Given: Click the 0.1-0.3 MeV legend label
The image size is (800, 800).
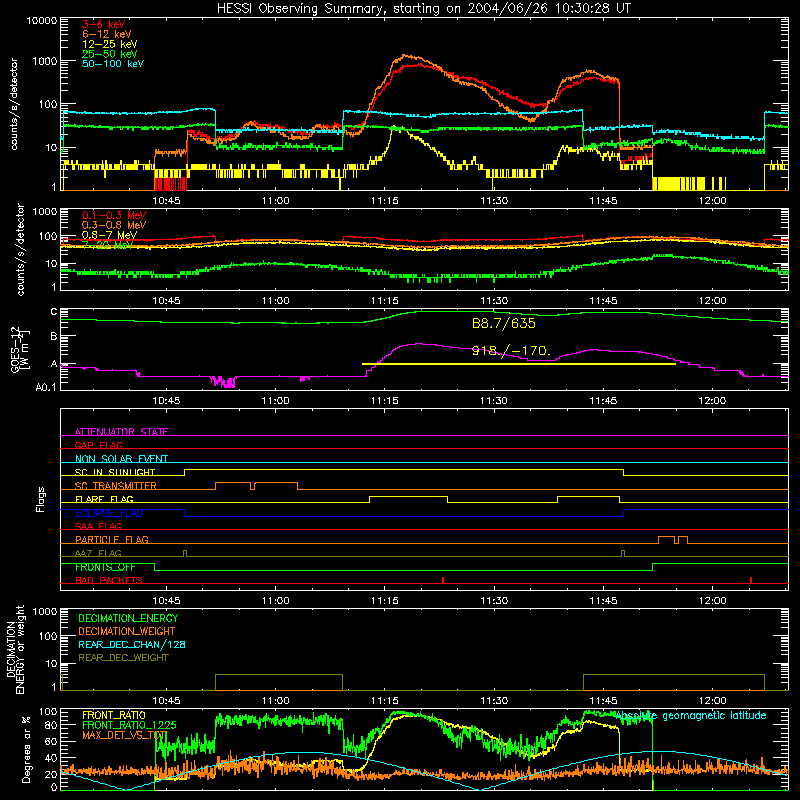Looking at the screenshot, I should 114,215.
